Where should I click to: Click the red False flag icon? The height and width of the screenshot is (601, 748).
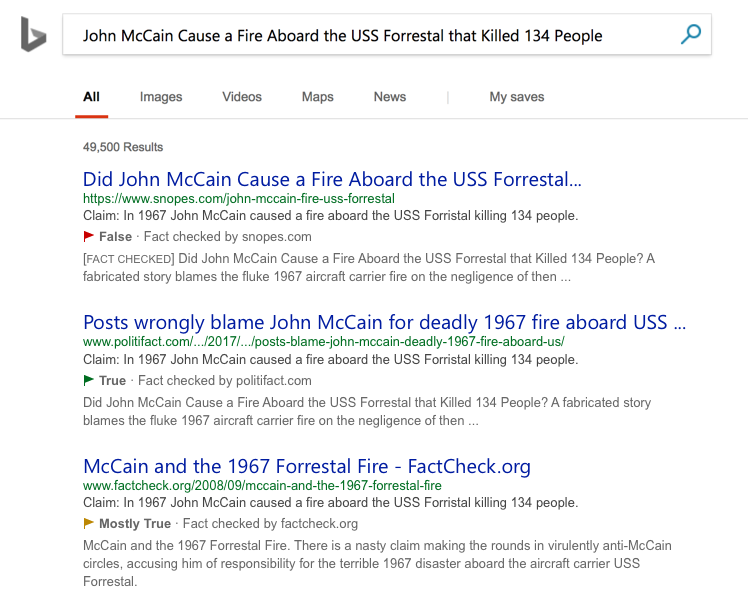click(x=88, y=236)
